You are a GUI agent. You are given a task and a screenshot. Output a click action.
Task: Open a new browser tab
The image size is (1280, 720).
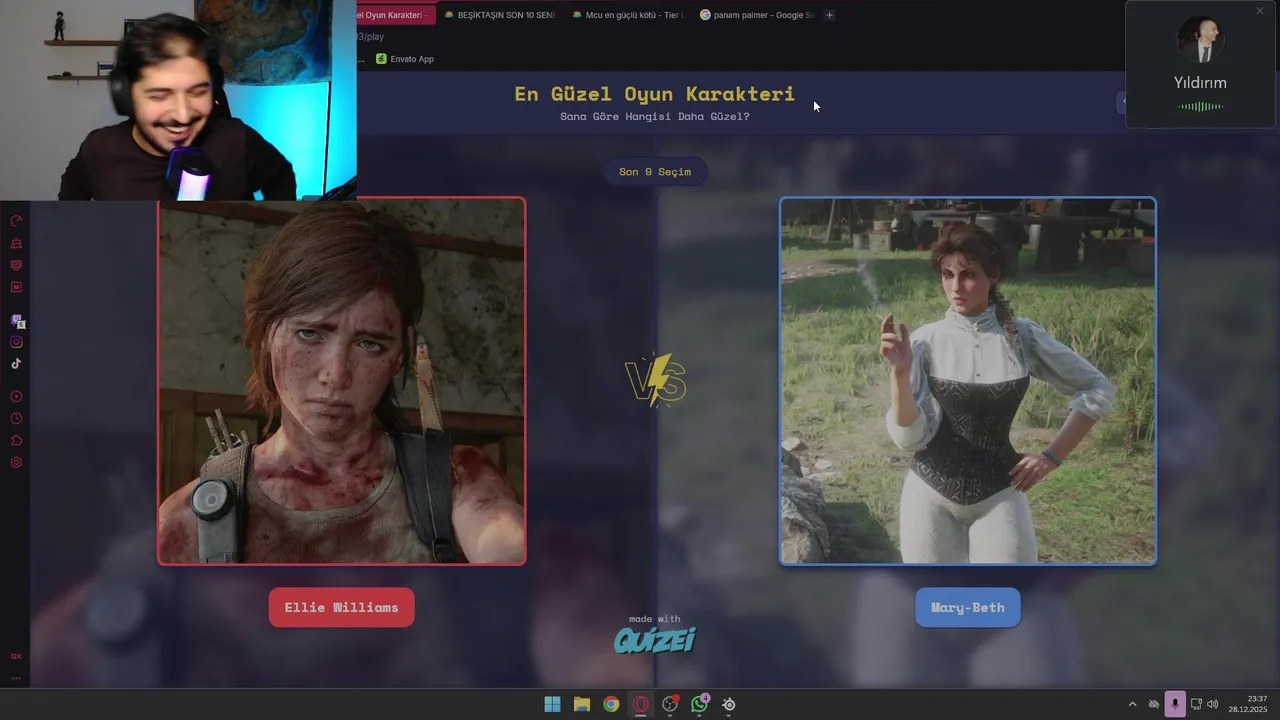(829, 15)
